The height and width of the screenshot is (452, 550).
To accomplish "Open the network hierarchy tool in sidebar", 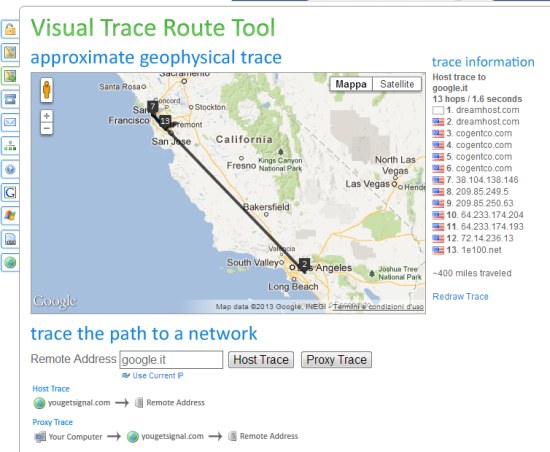I will (x=10, y=146).
